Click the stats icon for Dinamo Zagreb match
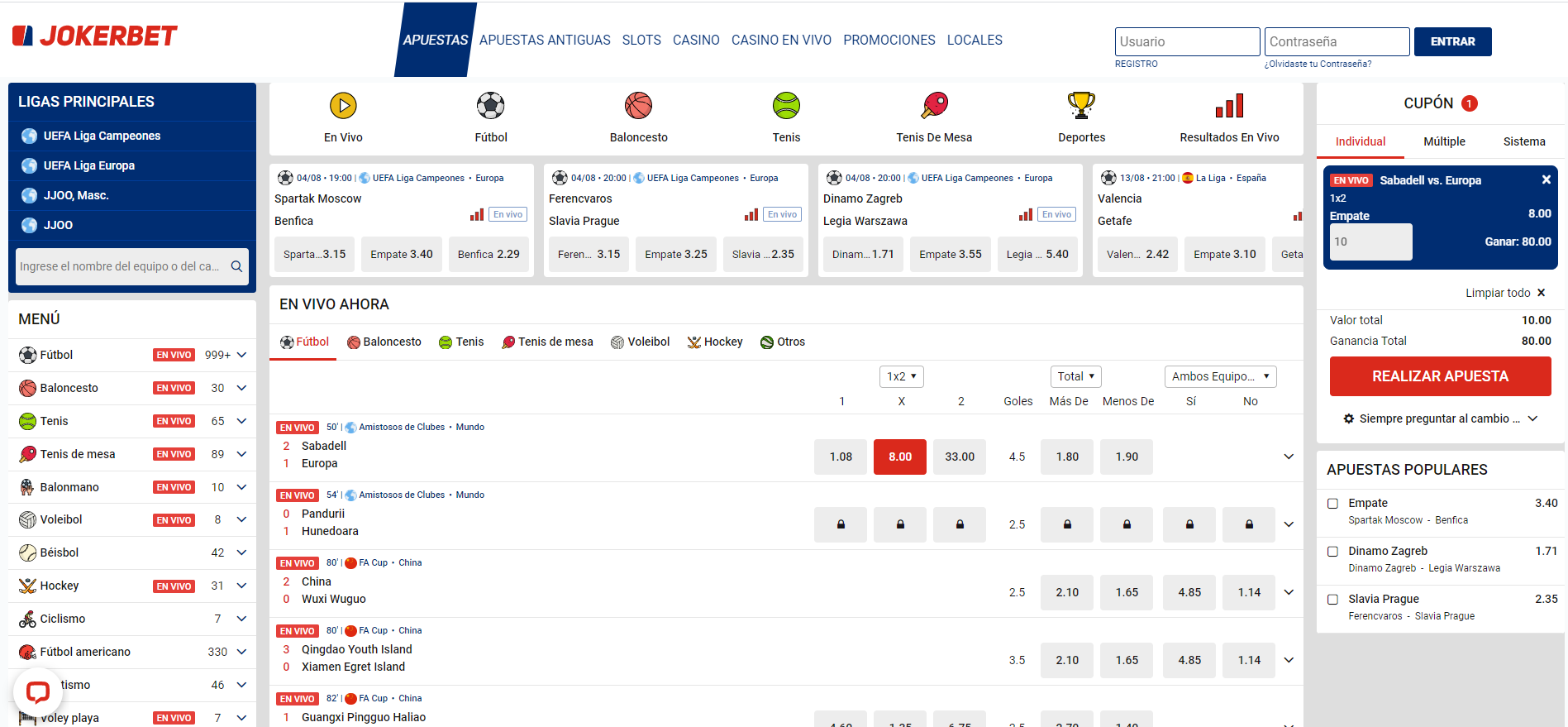Screen dimensions: 1568x727 [x=1026, y=215]
